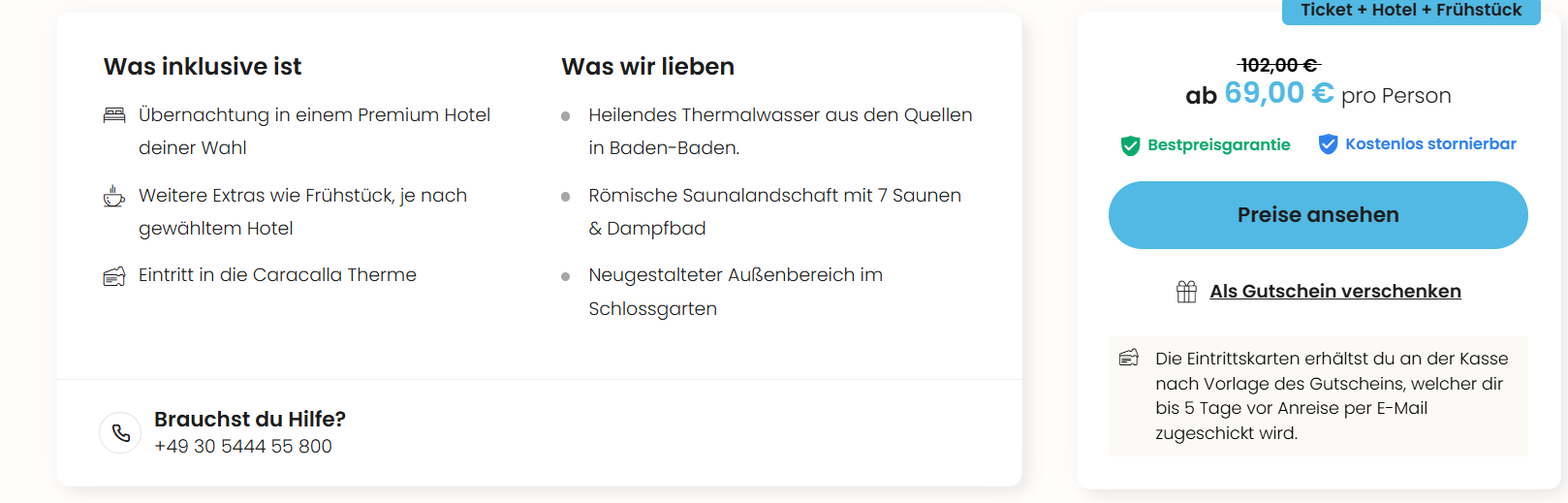The image size is (1568, 503).
Task: Click the phone icon next to Hilfe
Action: pyautogui.click(x=121, y=433)
